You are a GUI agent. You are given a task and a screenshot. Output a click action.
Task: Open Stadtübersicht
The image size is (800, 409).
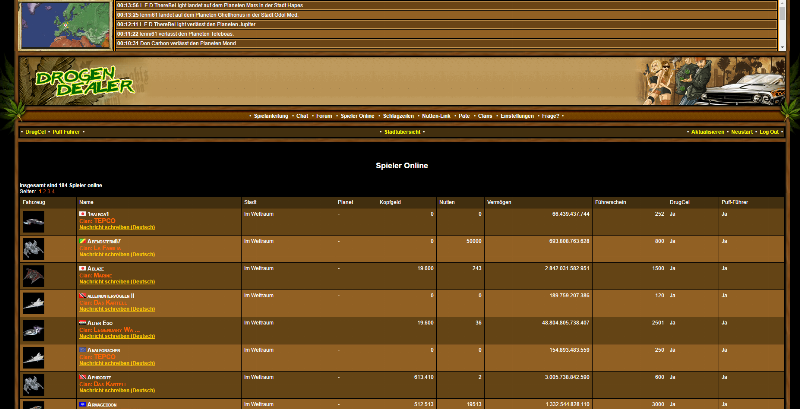(403, 132)
